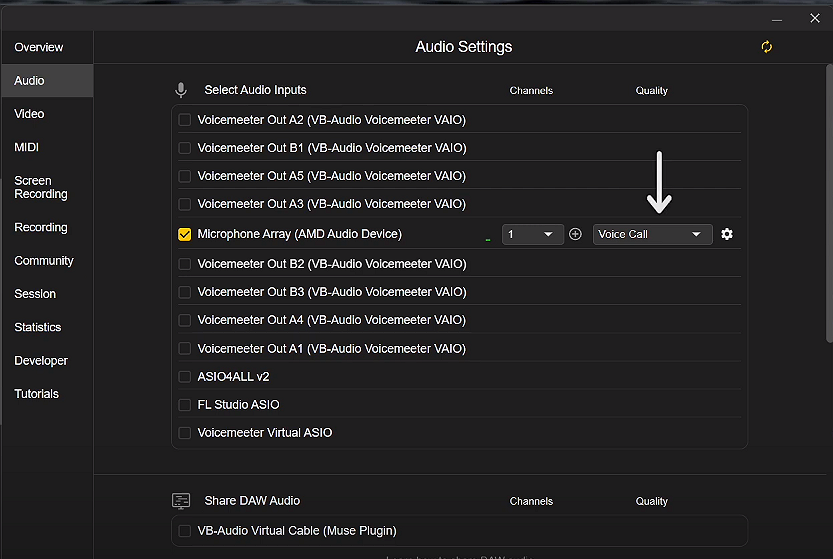Screen dimensions: 833x559
Task: Check the Voicemeeter Out A5 input
Action: (x=184, y=176)
